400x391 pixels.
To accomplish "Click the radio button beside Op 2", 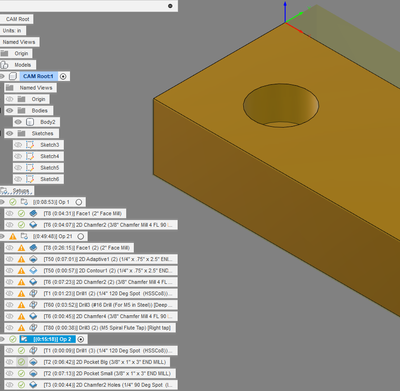I will click(81, 339).
